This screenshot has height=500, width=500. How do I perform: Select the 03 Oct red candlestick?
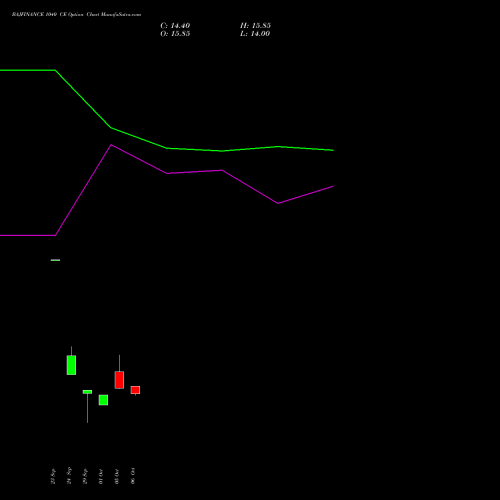pyautogui.click(x=119, y=380)
